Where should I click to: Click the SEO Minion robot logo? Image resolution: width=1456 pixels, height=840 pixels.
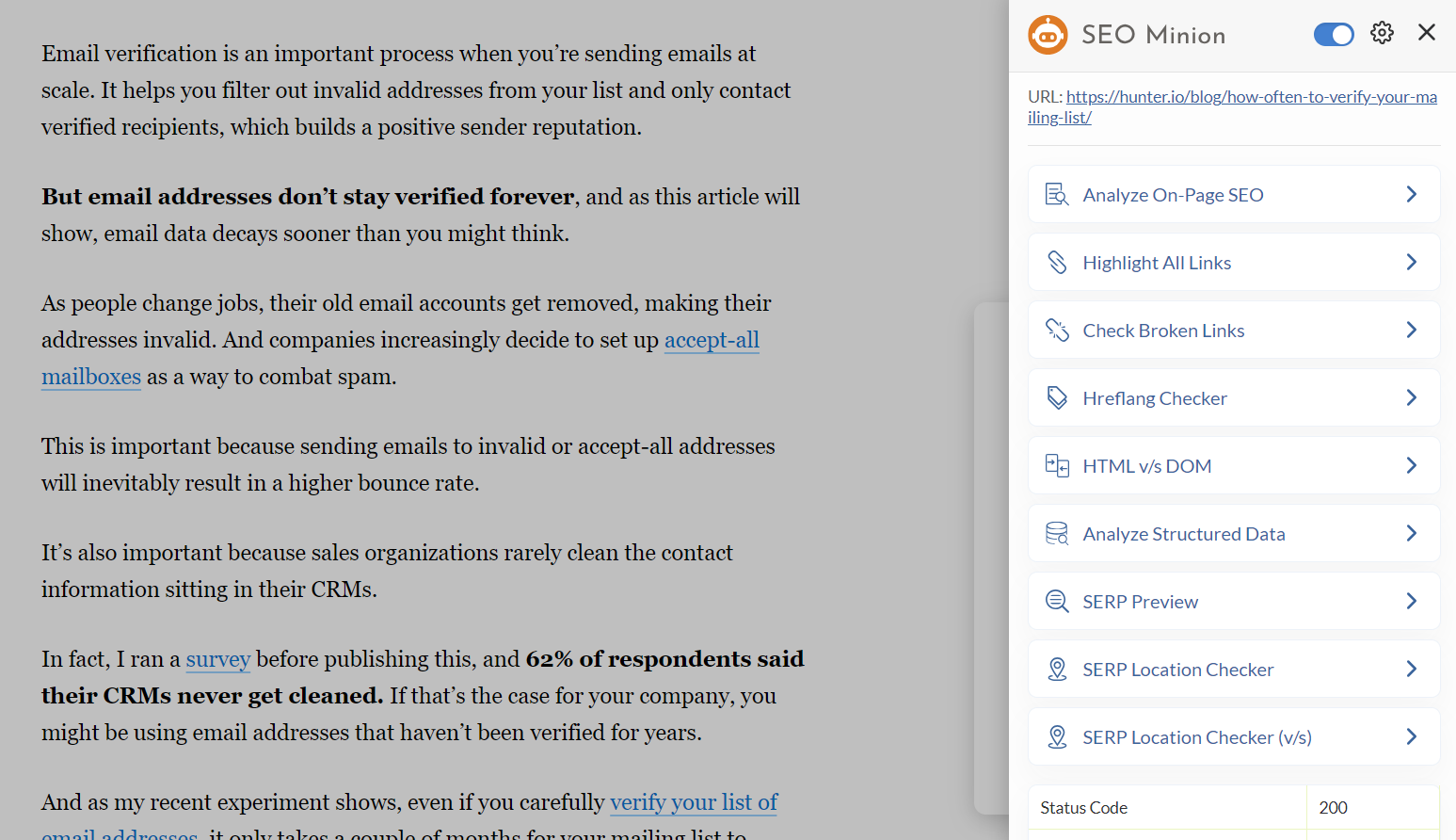click(x=1048, y=35)
